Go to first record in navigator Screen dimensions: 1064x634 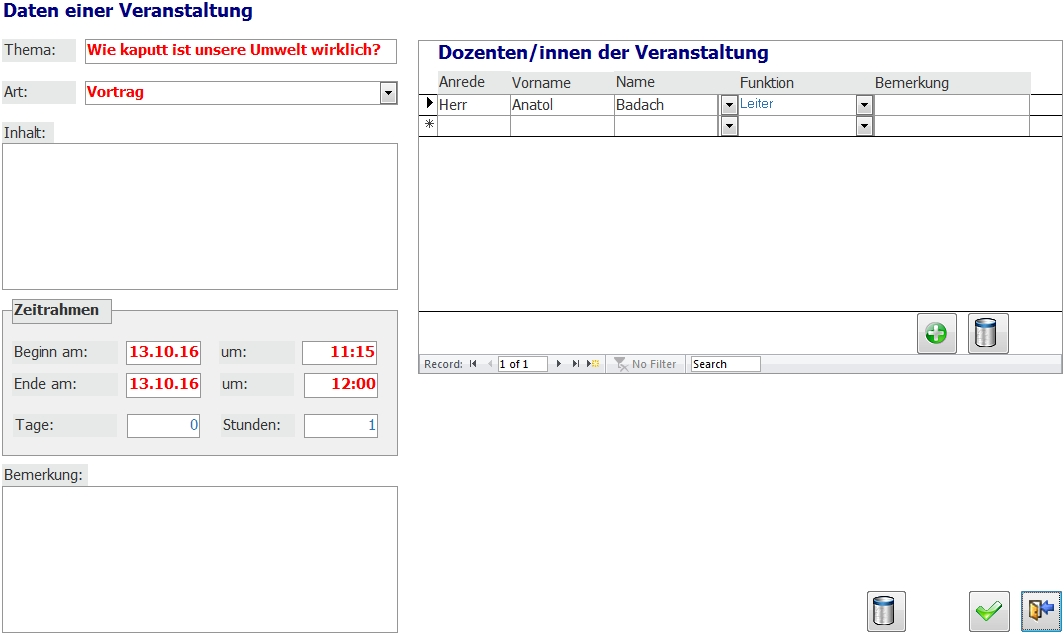(x=473, y=365)
